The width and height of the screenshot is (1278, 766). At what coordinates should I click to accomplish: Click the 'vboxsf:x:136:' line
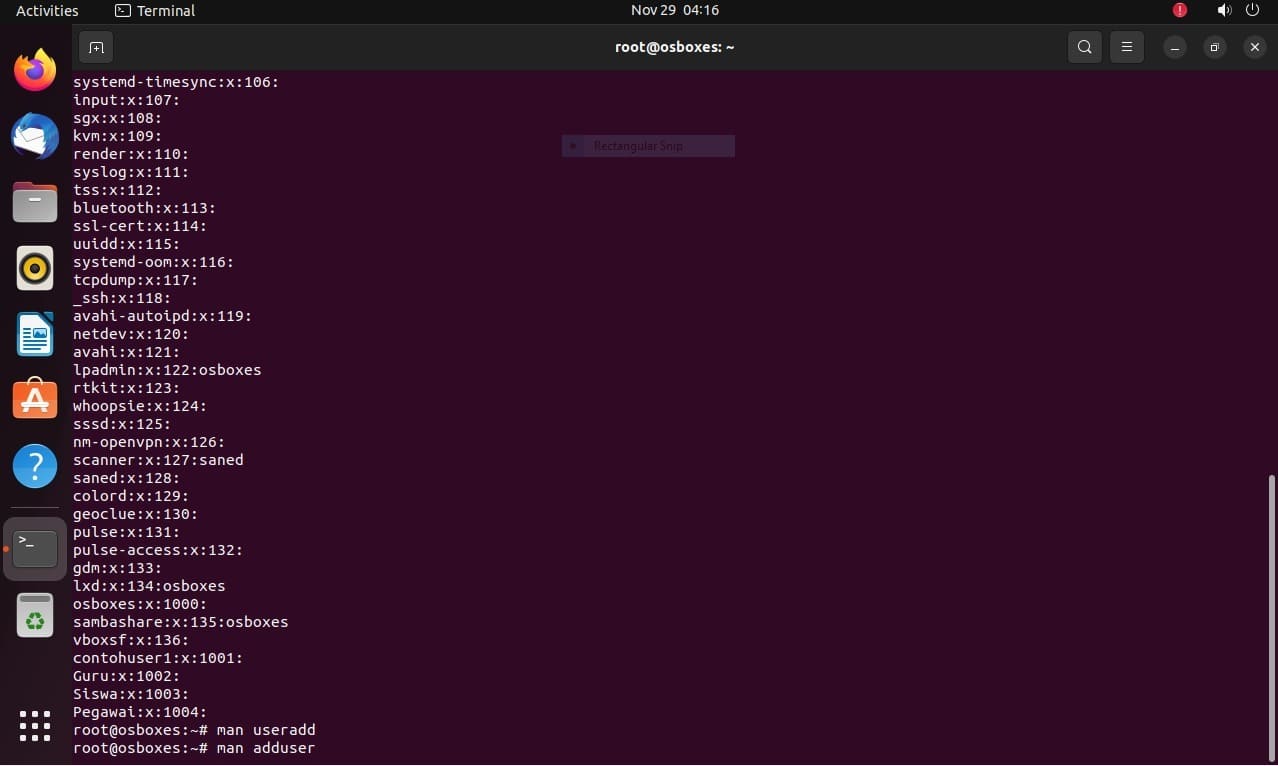coord(131,640)
